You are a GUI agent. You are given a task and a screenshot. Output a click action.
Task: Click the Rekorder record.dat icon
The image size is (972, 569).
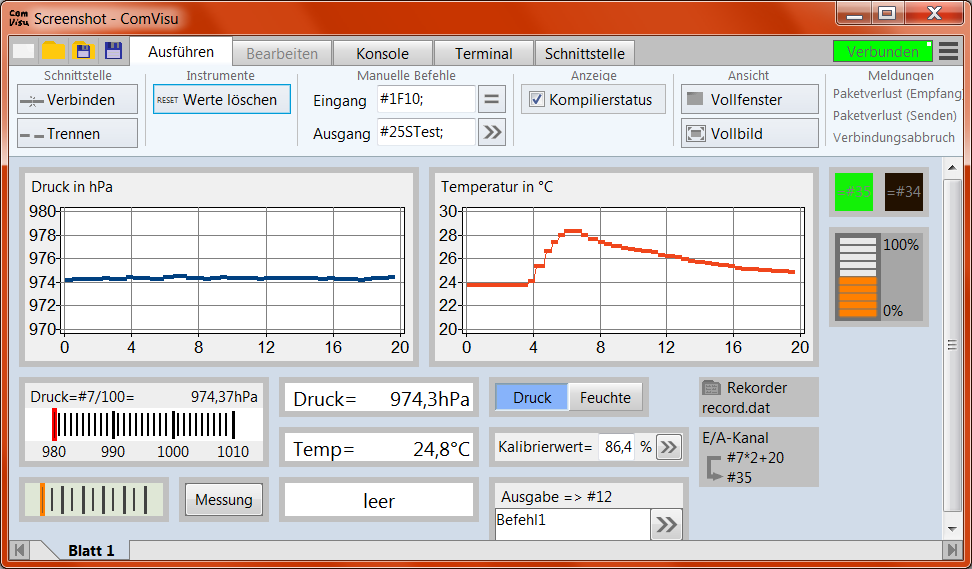712,388
